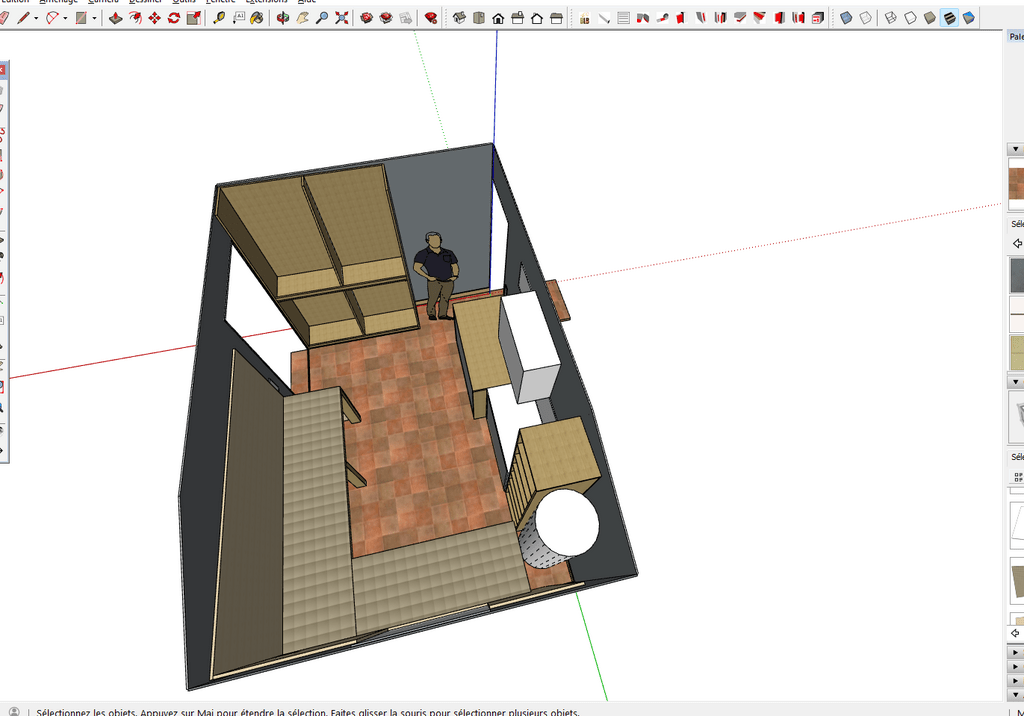Open the Extensions menu
The width and height of the screenshot is (1024, 716).
tap(266, 2)
